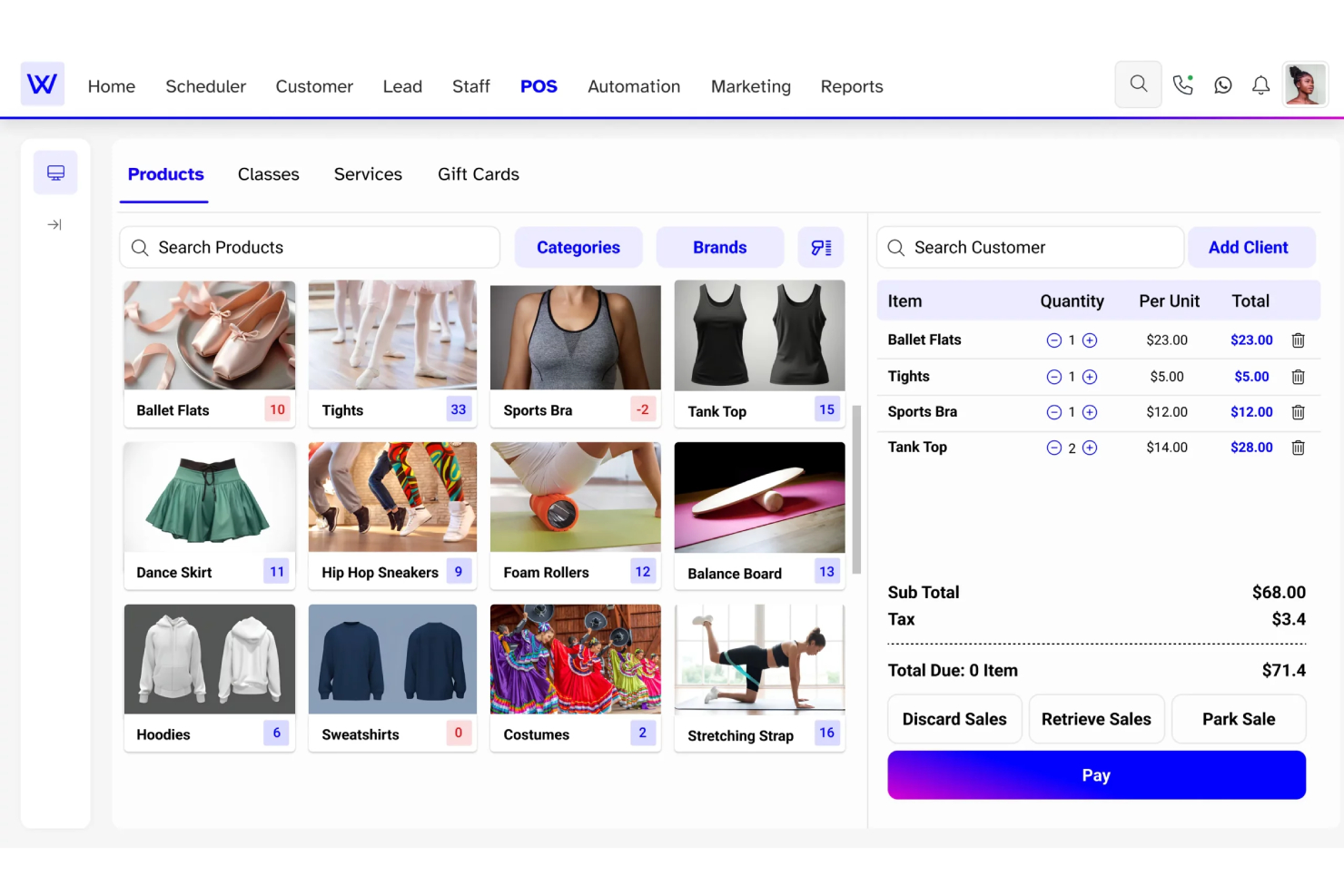Screen dimensions: 1344x896
Task: Decrease Ballet Flats quantity
Action: click(1054, 340)
